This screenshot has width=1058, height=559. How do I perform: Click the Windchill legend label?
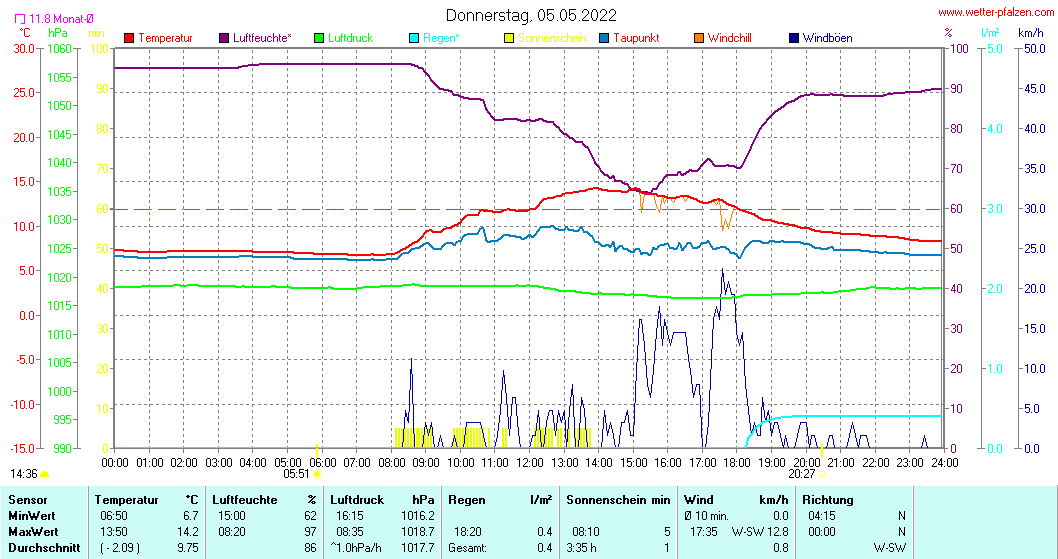[729, 38]
